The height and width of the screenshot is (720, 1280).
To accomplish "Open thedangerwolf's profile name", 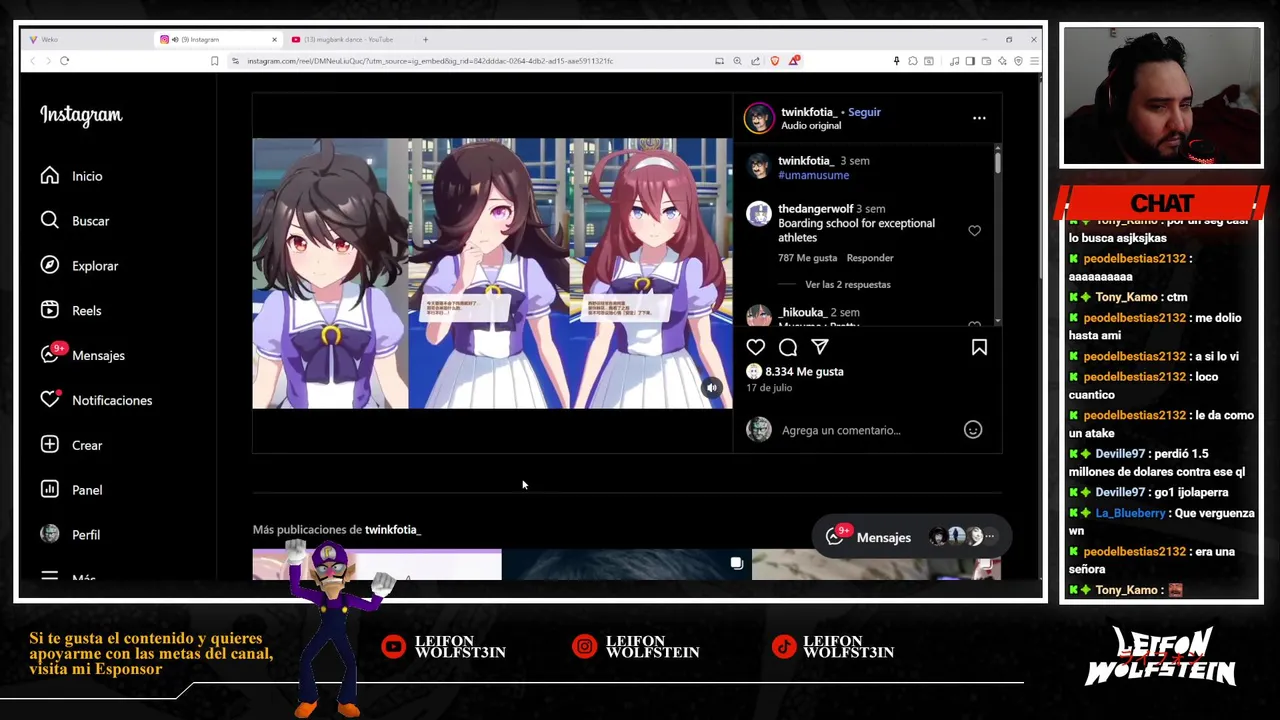I will [815, 209].
